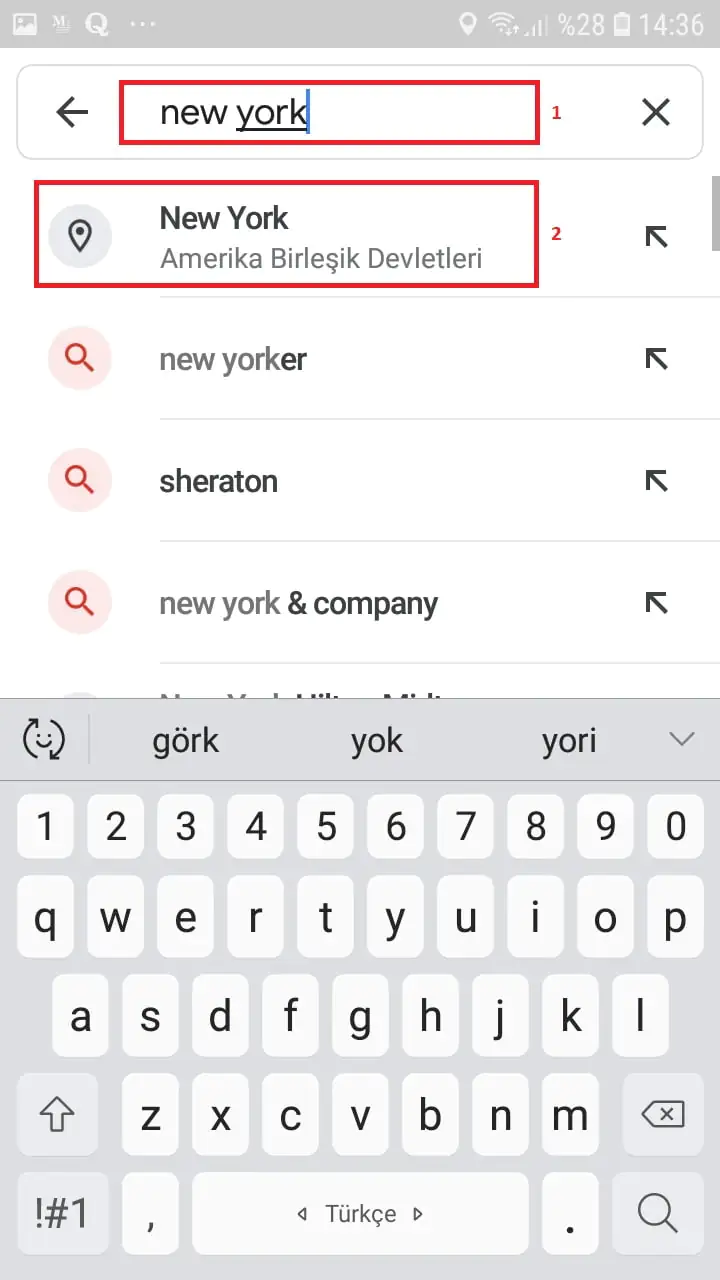720x1280 pixels.
Task: Pick the yok word suggestion
Action: (x=376, y=741)
